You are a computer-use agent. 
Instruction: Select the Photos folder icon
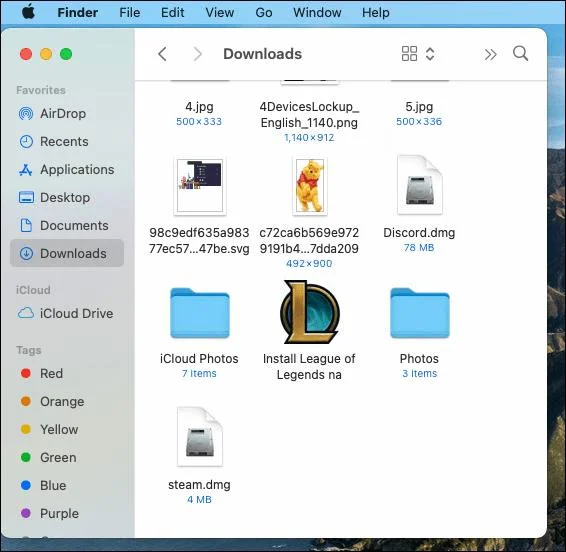[x=419, y=313]
